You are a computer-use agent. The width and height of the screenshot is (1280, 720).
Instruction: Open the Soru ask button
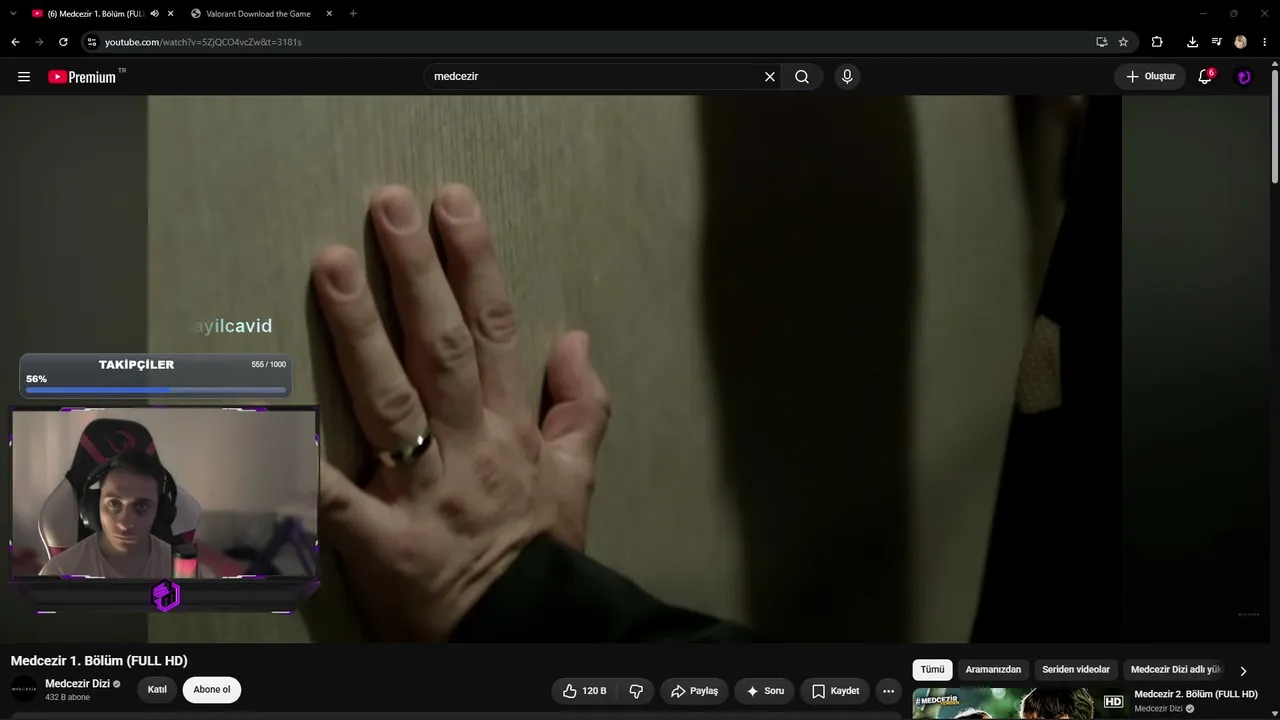765,691
